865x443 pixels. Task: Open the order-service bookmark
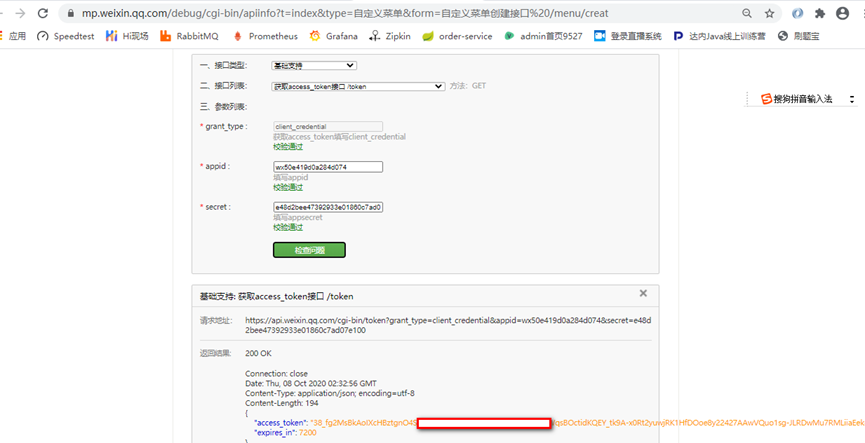(x=457, y=36)
